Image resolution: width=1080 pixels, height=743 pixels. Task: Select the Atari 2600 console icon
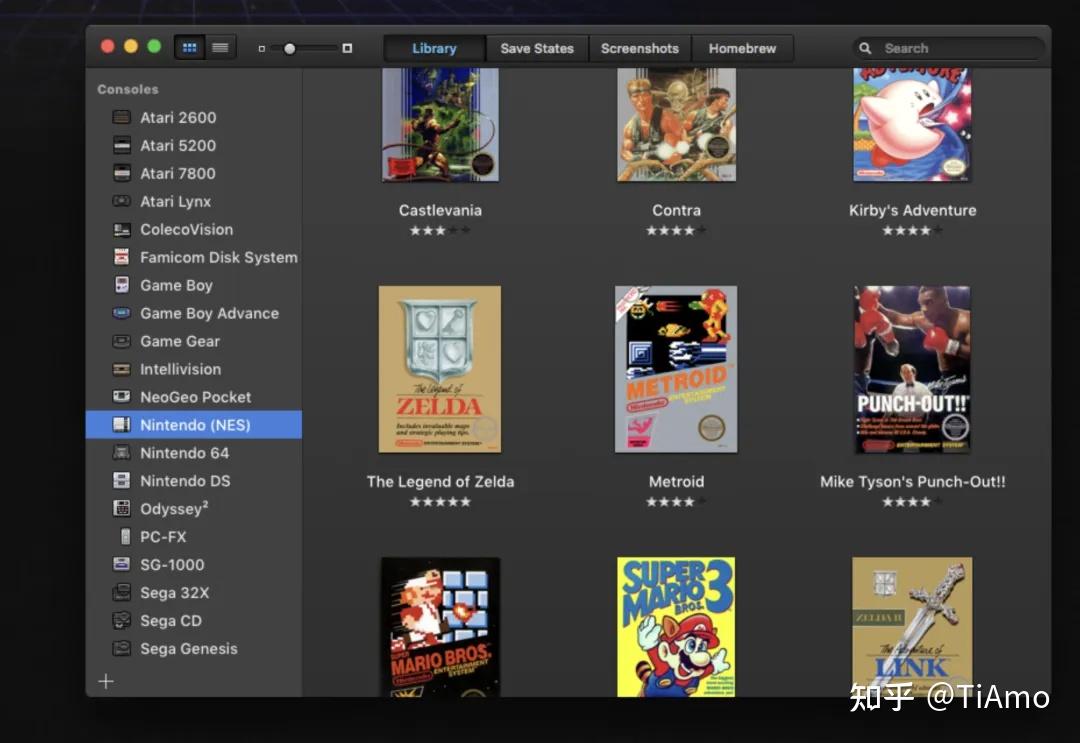[121, 117]
